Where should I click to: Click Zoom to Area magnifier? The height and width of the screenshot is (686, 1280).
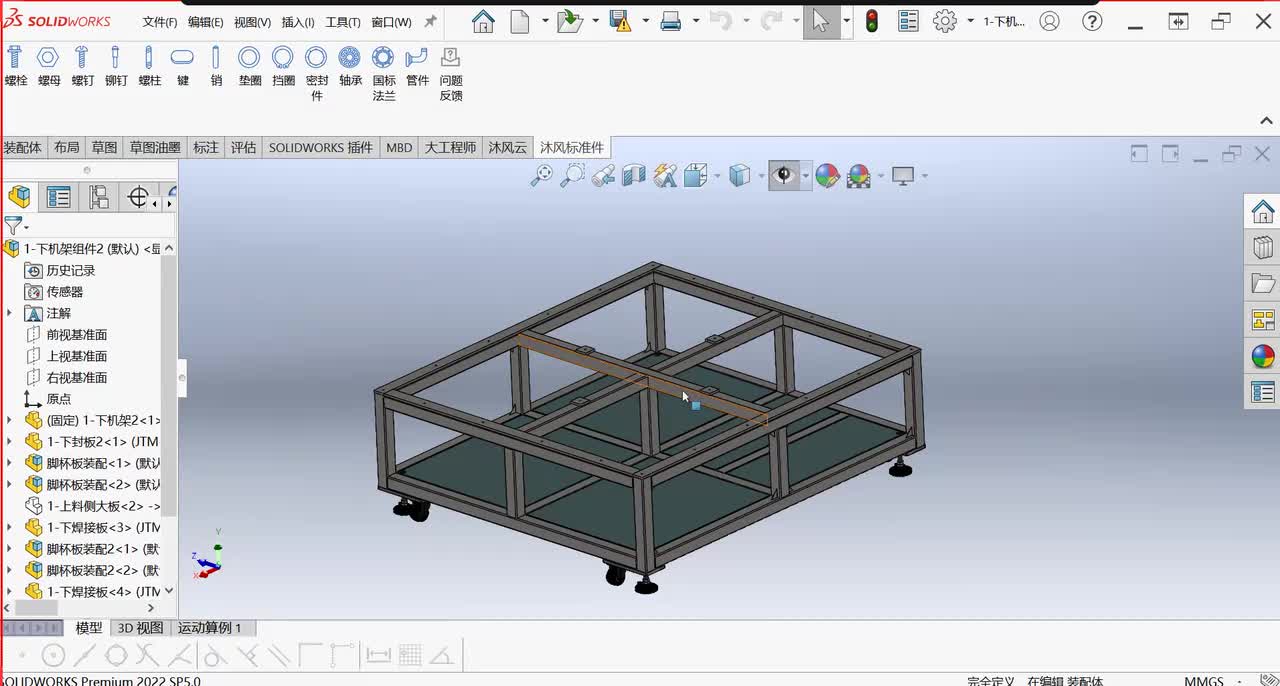(572, 176)
